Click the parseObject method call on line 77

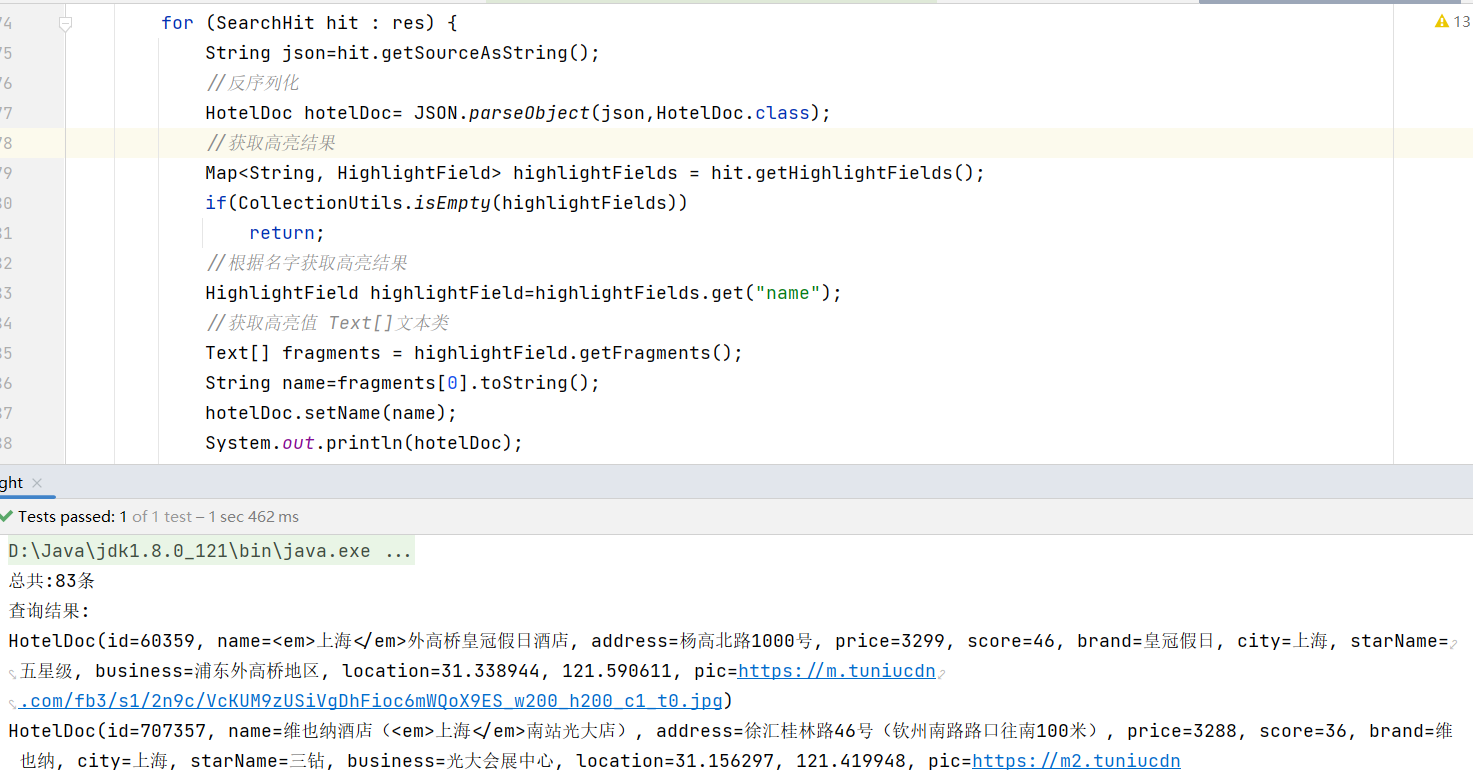(x=530, y=112)
